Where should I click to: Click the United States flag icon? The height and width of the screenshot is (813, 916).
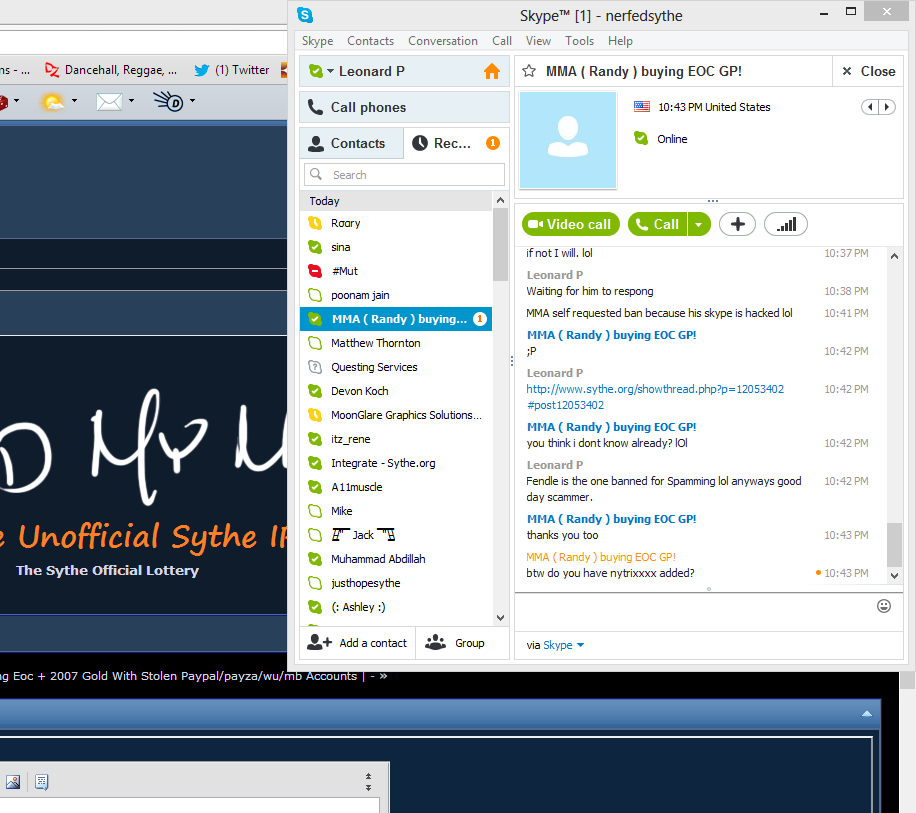(642, 106)
